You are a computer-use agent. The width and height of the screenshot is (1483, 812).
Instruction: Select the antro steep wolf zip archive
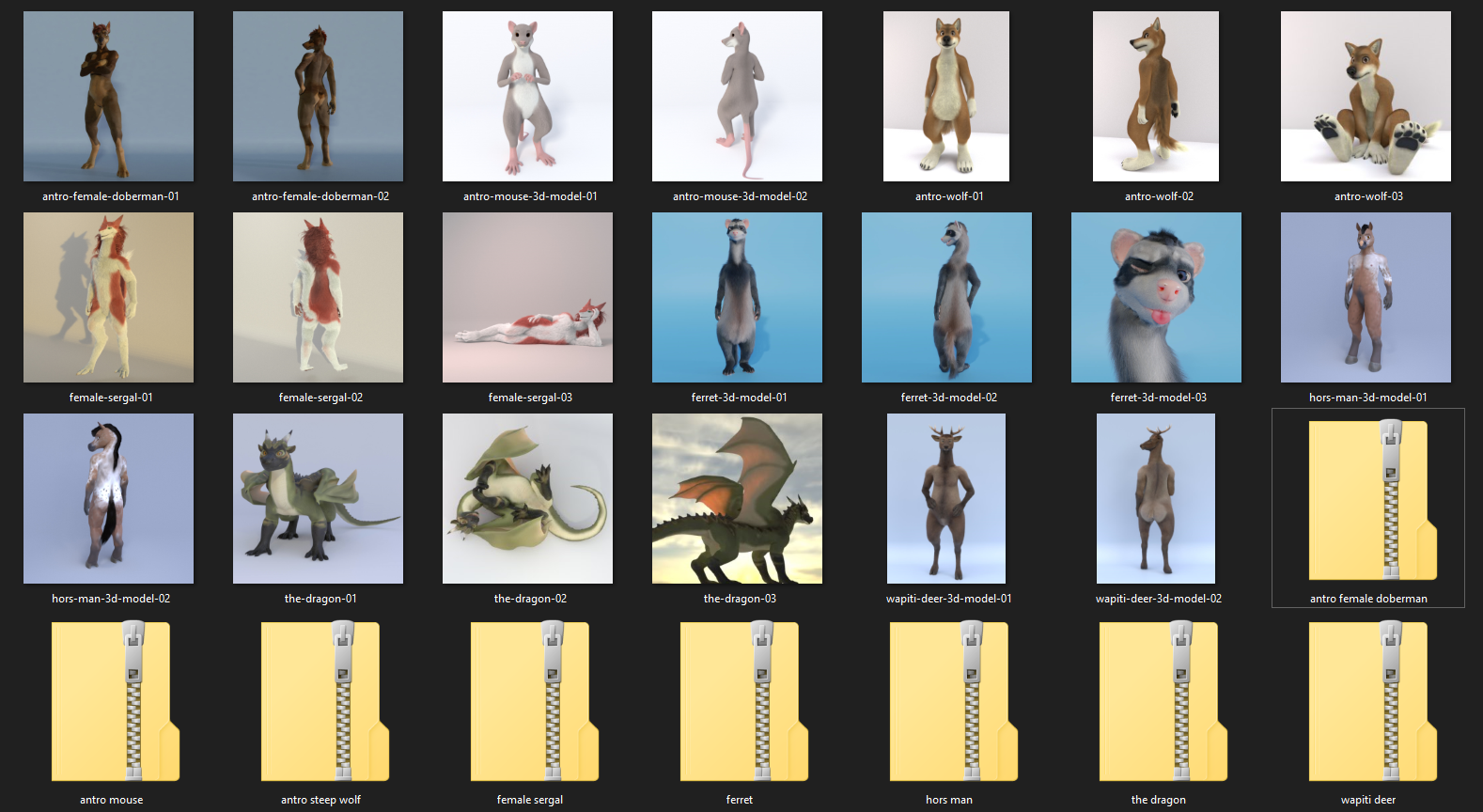pyautogui.click(x=325, y=701)
